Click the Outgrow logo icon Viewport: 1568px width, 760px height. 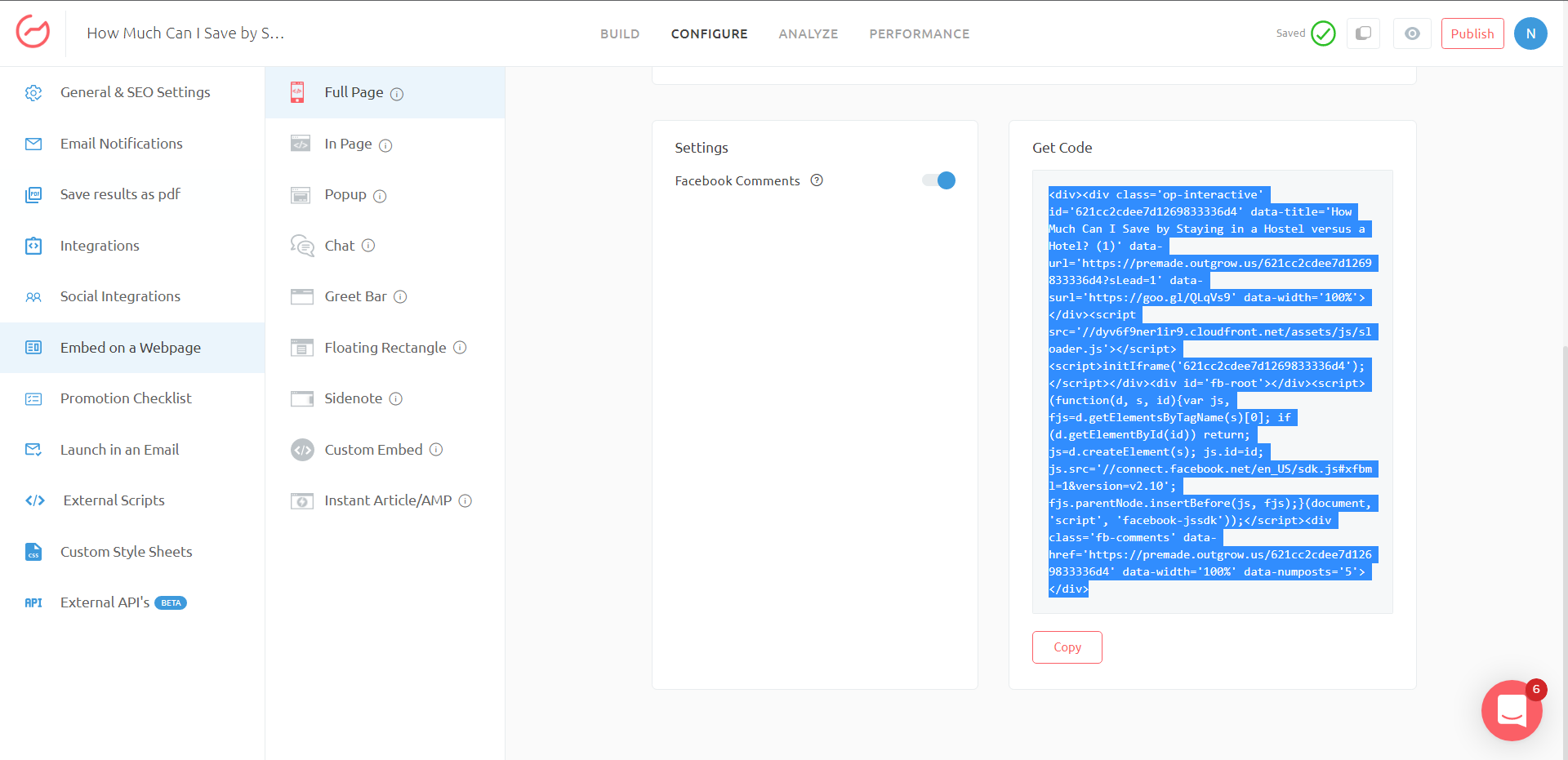pos(33,33)
